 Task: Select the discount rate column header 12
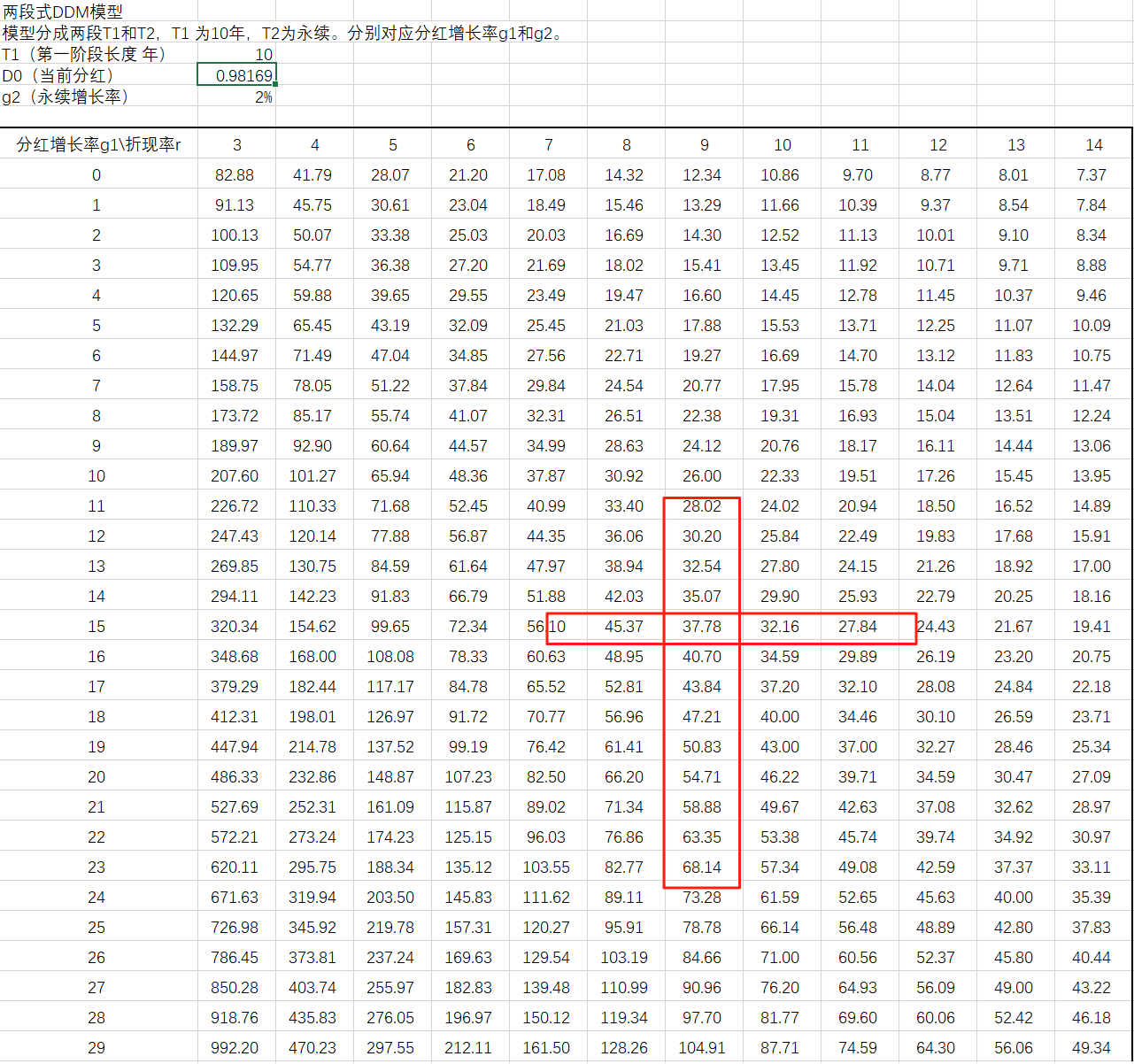(938, 144)
